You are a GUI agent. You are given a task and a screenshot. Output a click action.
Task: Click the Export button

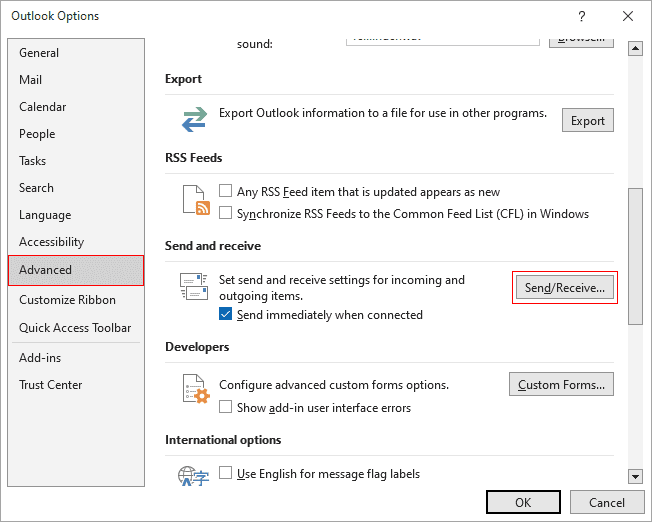coord(588,121)
